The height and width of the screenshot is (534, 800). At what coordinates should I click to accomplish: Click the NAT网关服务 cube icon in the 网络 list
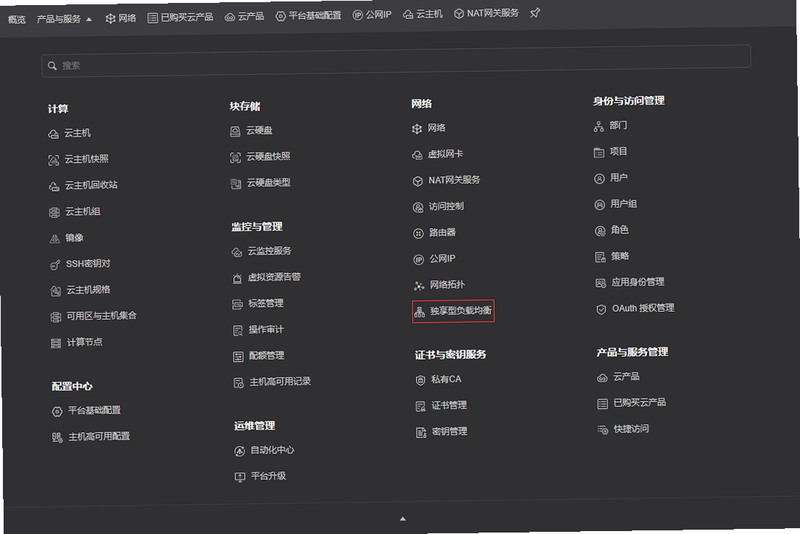tap(418, 181)
